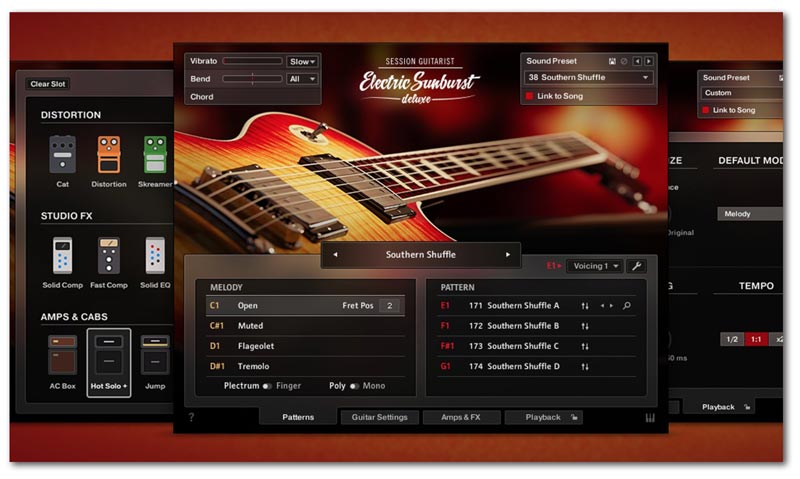
Task: Swap strum direction for Southern Shuffle D
Action: (585, 366)
